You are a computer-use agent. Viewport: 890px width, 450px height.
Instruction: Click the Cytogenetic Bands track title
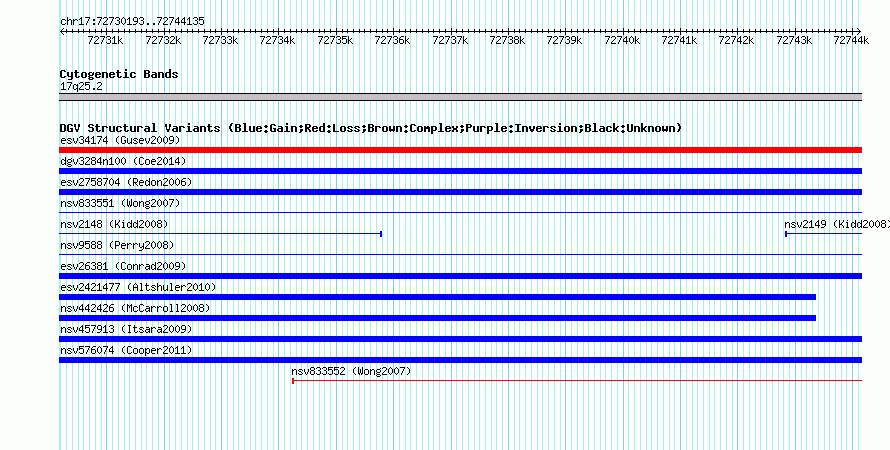(x=119, y=74)
